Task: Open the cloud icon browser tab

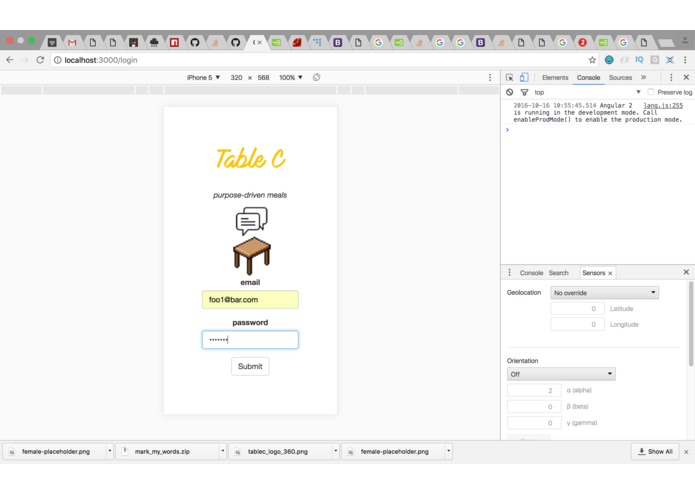Action: tap(154, 43)
